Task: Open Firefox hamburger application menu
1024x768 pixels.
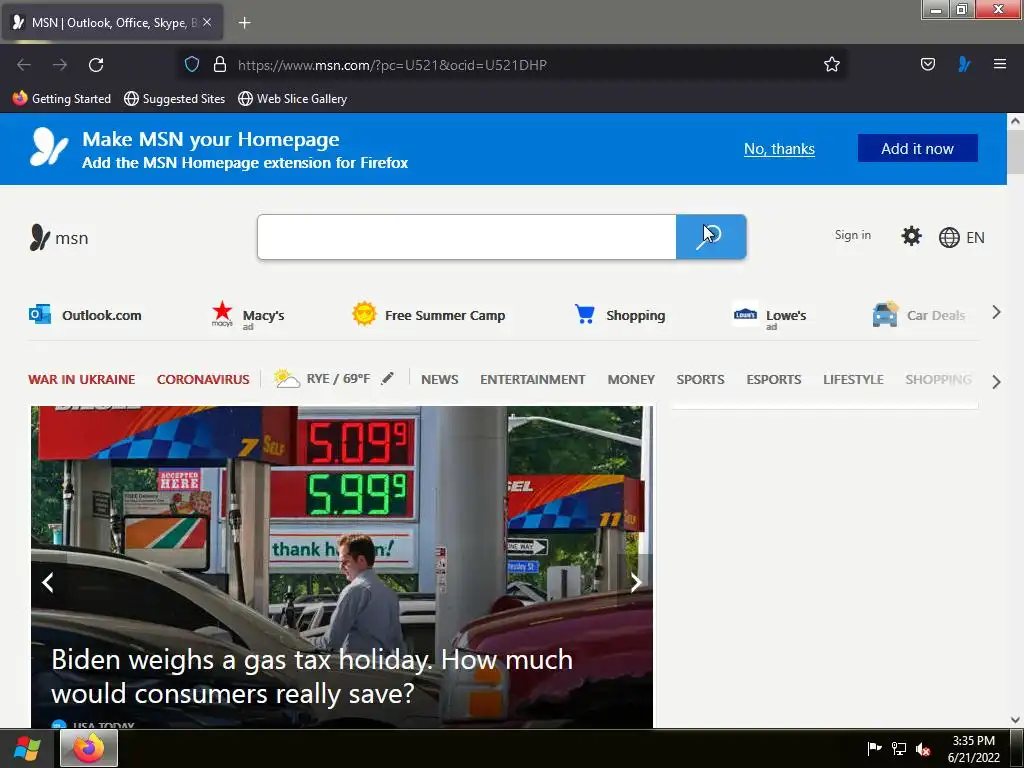Action: pyautogui.click(x=999, y=64)
